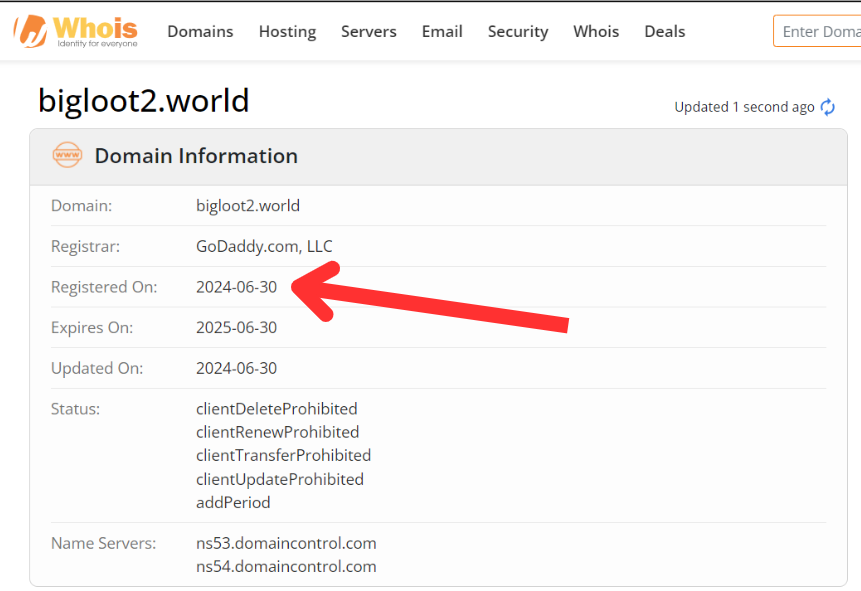Click the ns54.domaincontrol.com name server
The width and height of the screenshot is (861, 591).
[286, 566]
